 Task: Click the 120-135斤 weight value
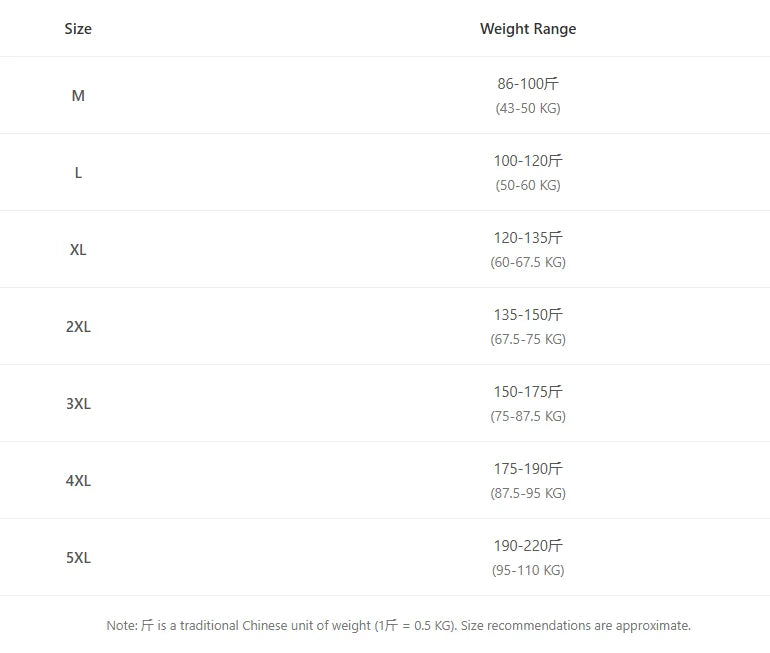coord(528,238)
